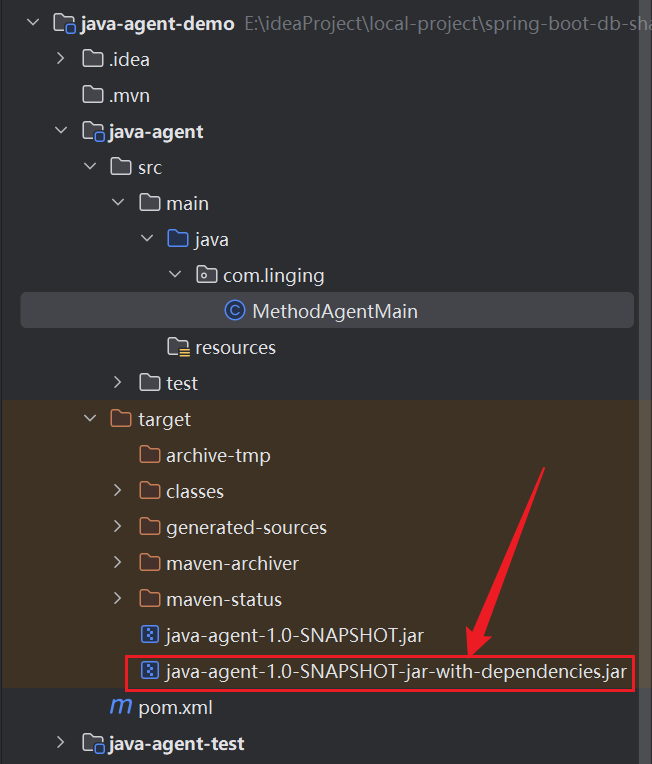The image size is (652, 764).
Task: Select the MethodAgentMain class name
Action: (x=335, y=311)
